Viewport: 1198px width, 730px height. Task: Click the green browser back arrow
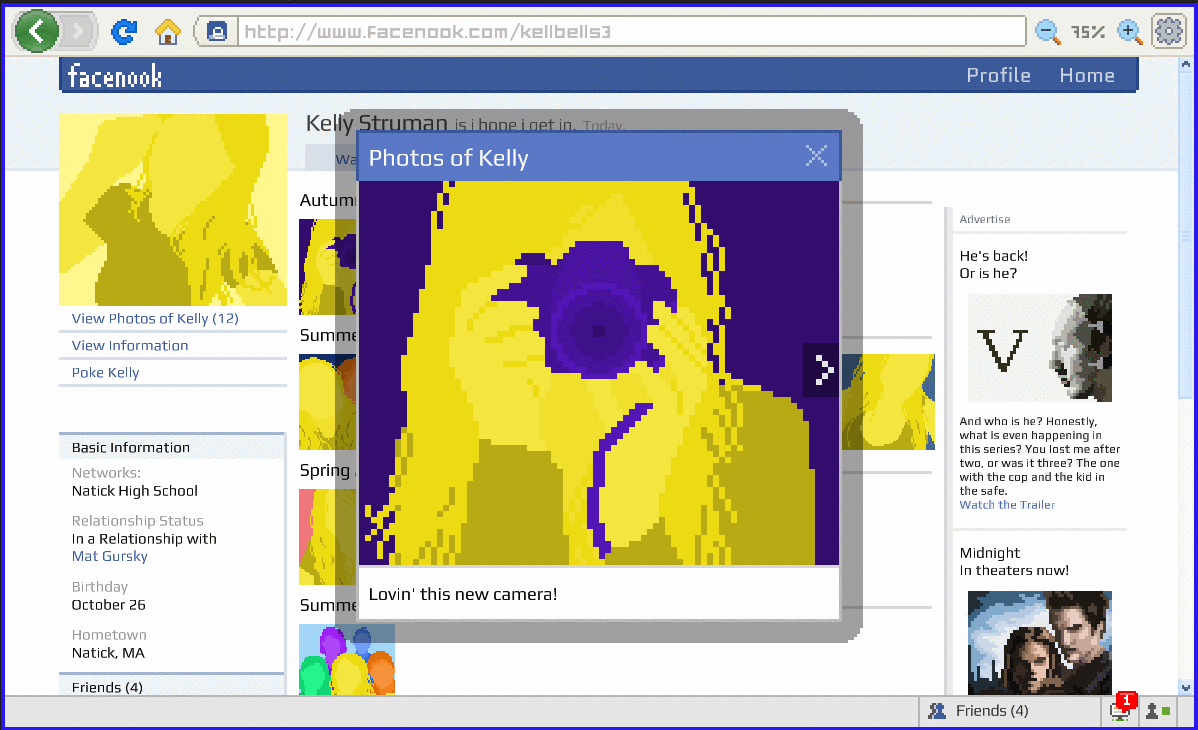click(x=36, y=31)
